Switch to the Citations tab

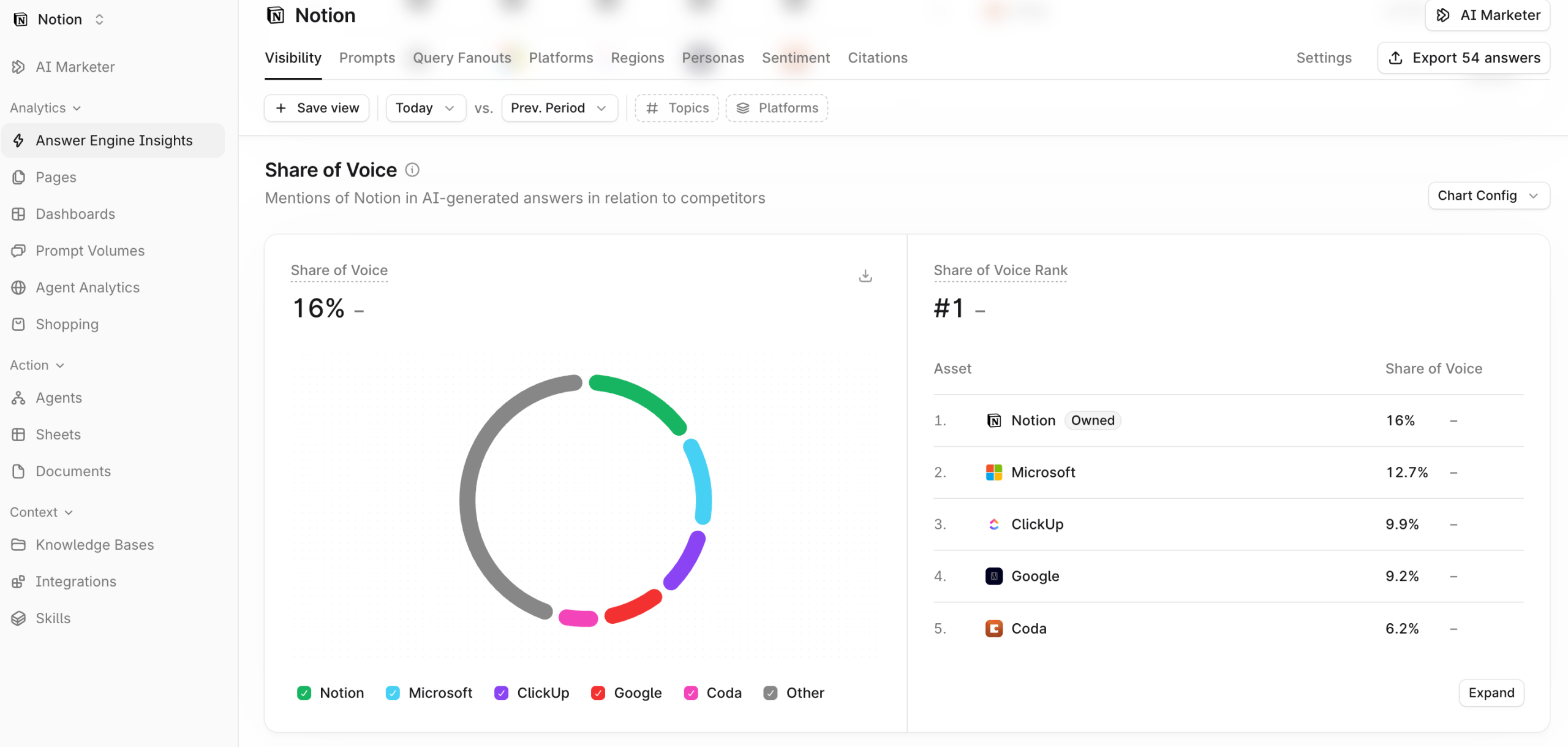[x=877, y=58]
